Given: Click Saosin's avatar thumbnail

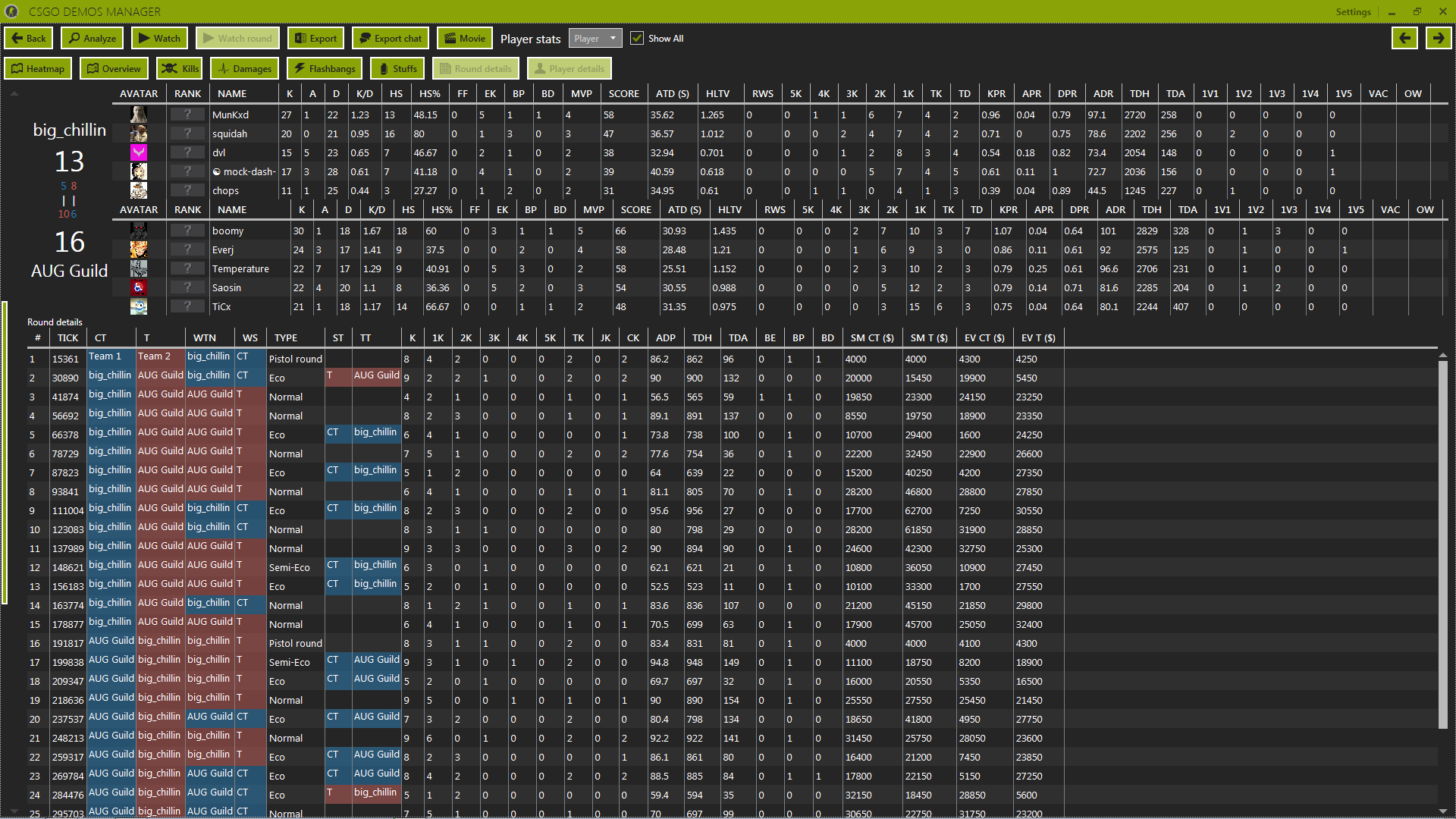Looking at the screenshot, I should 139,287.
